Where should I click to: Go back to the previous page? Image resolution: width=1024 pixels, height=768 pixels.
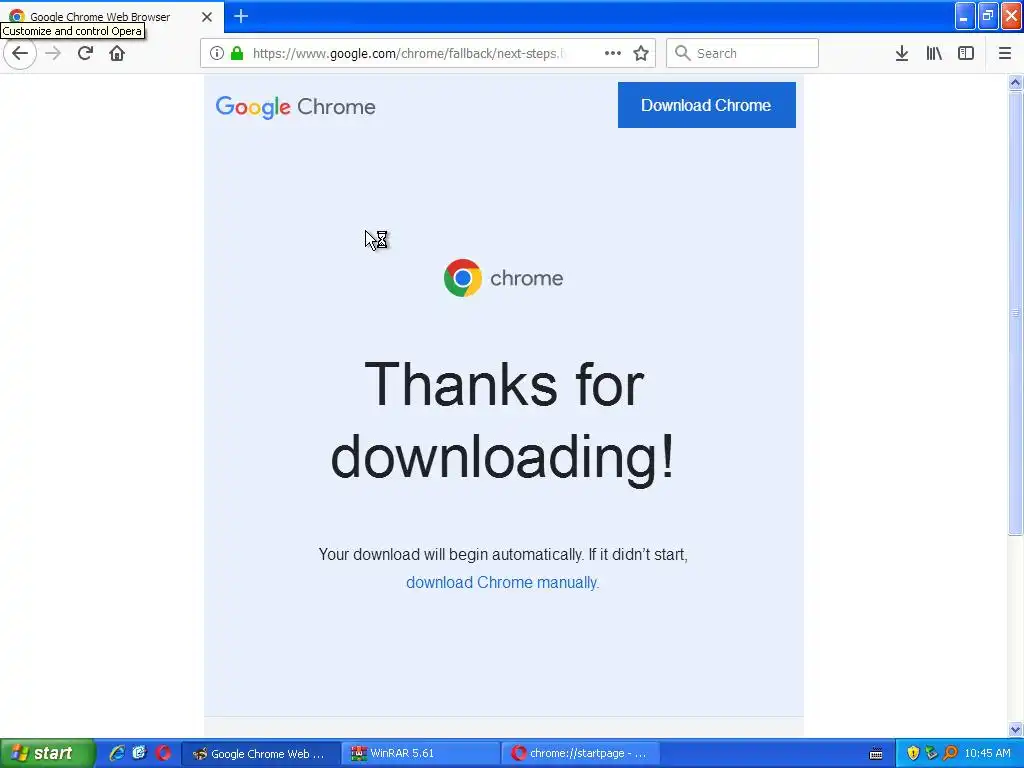(x=20, y=54)
